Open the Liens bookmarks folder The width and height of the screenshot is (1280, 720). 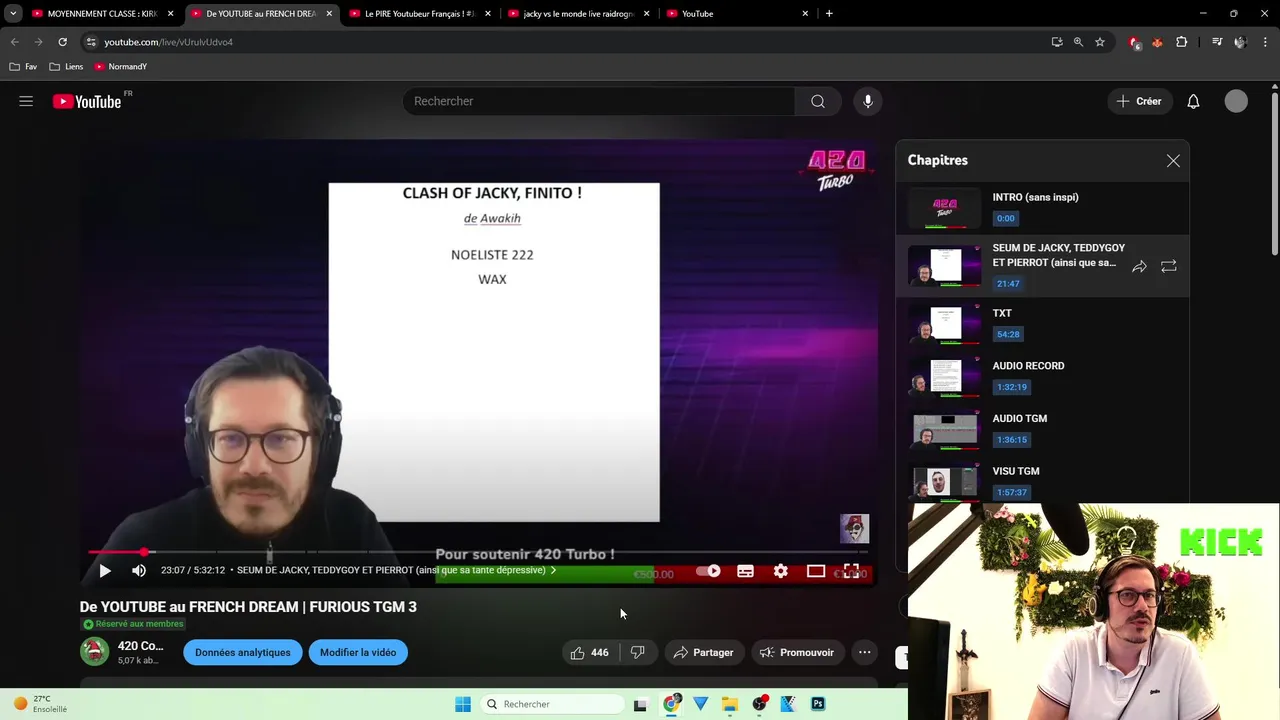coord(67,67)
